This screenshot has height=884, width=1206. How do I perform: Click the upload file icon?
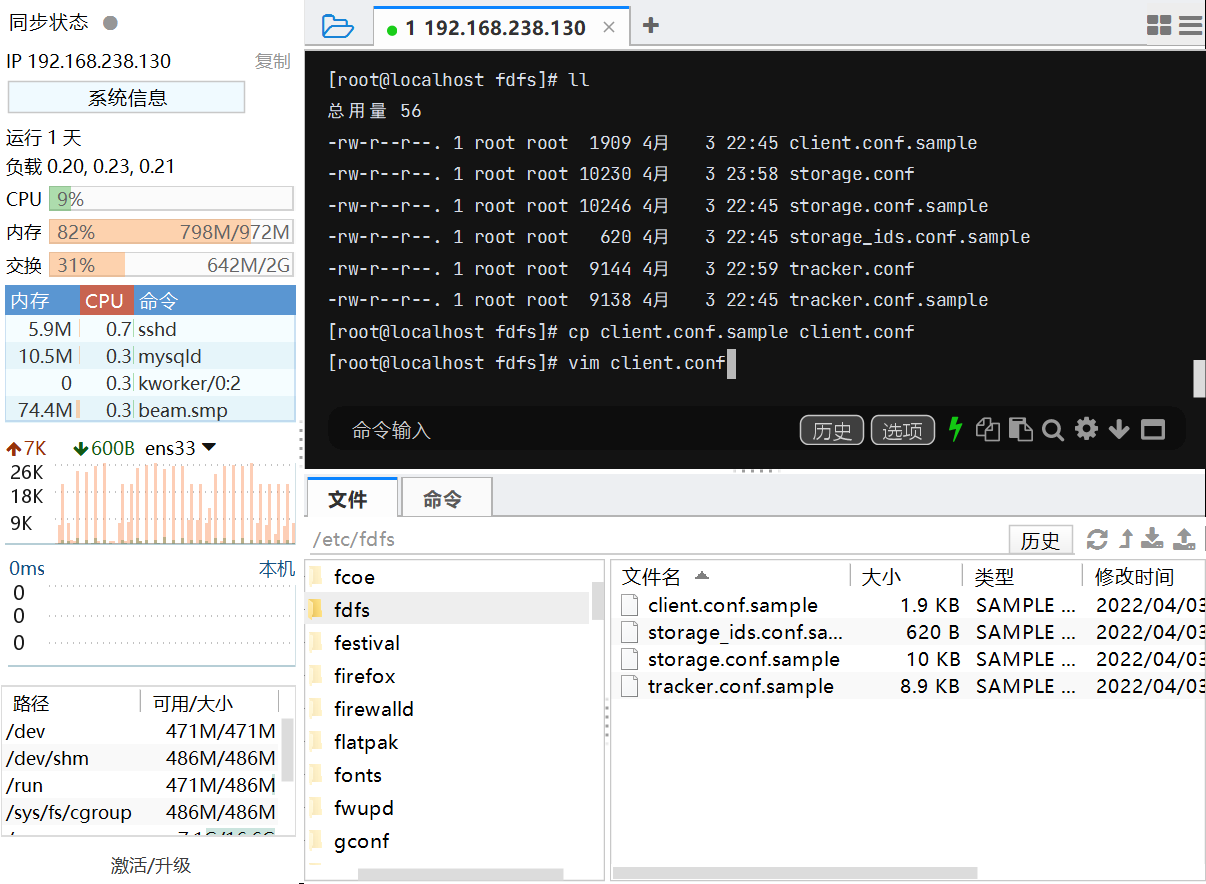coord(1184,539)
